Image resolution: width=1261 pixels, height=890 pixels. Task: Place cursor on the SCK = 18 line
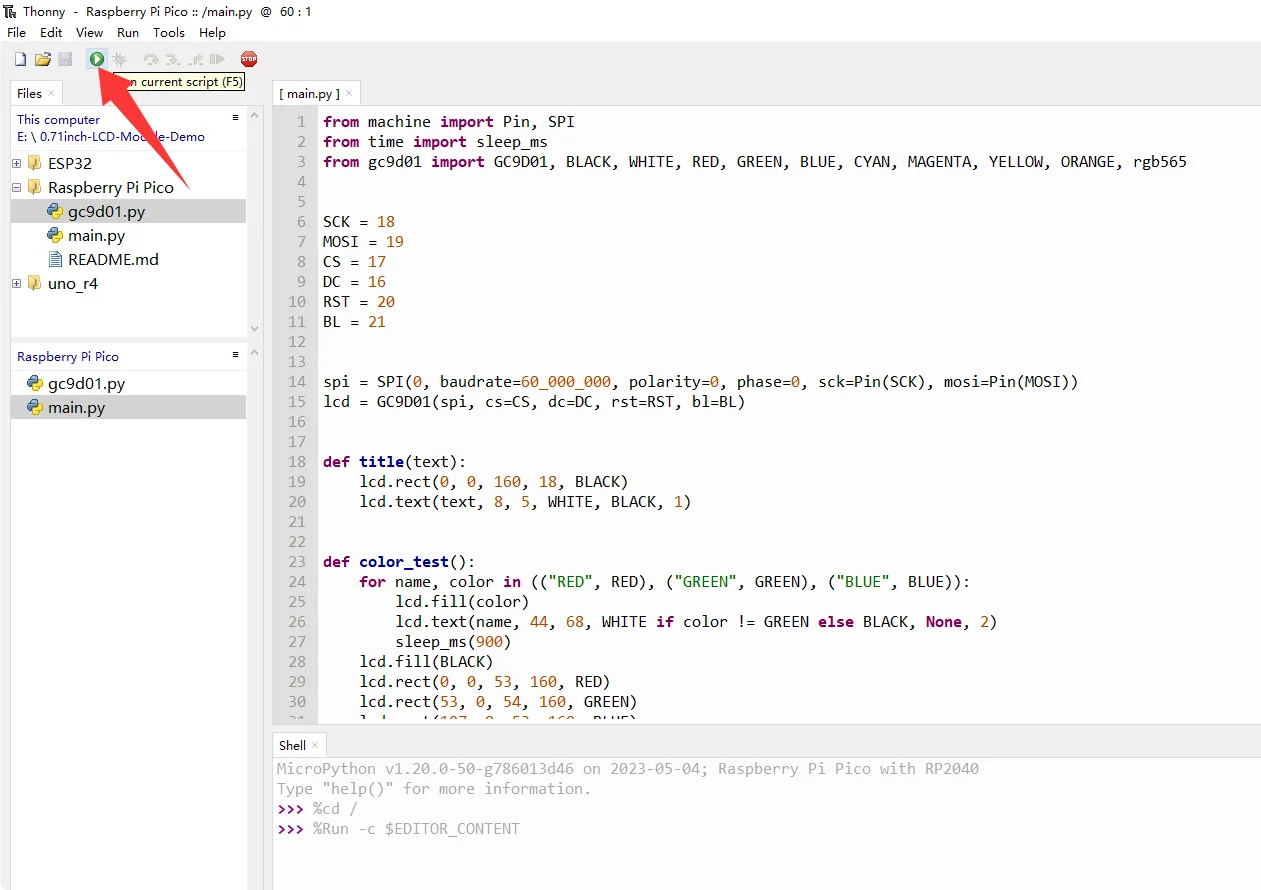359,221
